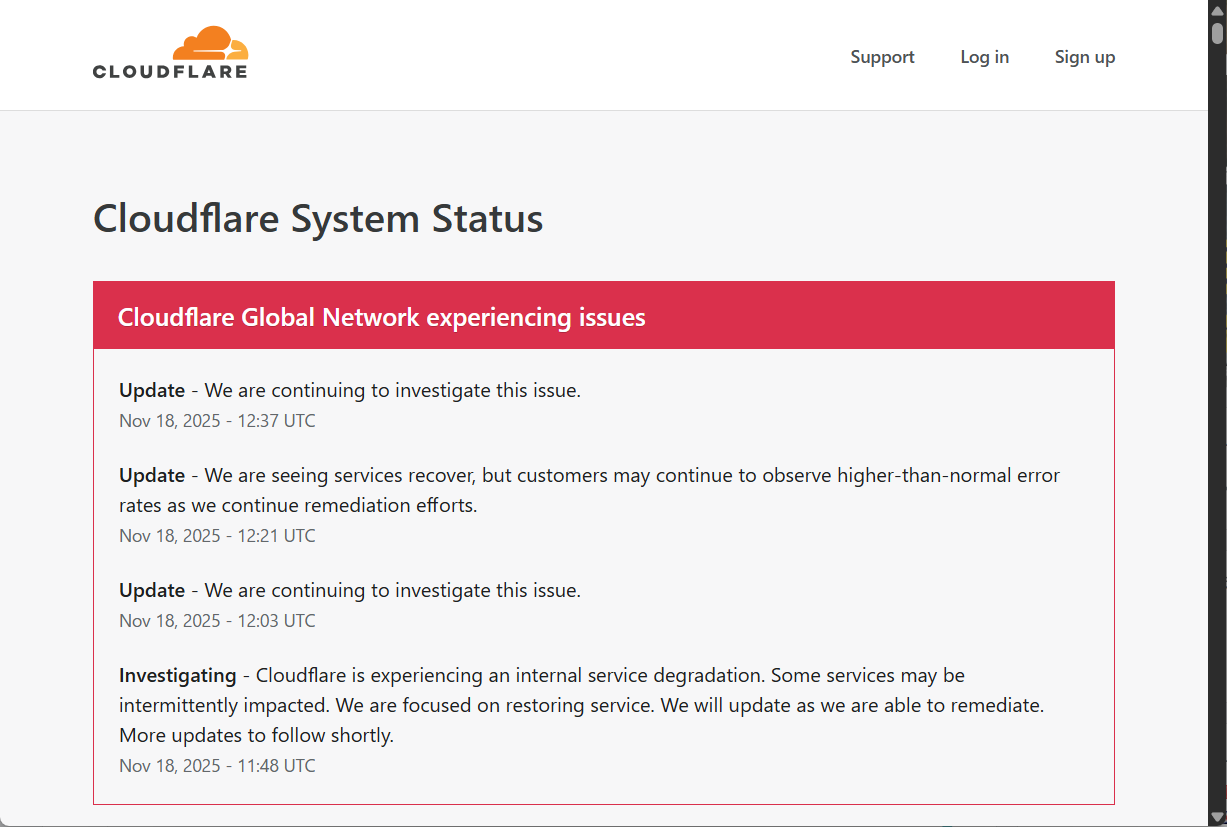Viewport: 1227px width, 827px height.
Task: Select the 'Cloudflare Global Network experiencing issues' title
Action: (381, 317)
